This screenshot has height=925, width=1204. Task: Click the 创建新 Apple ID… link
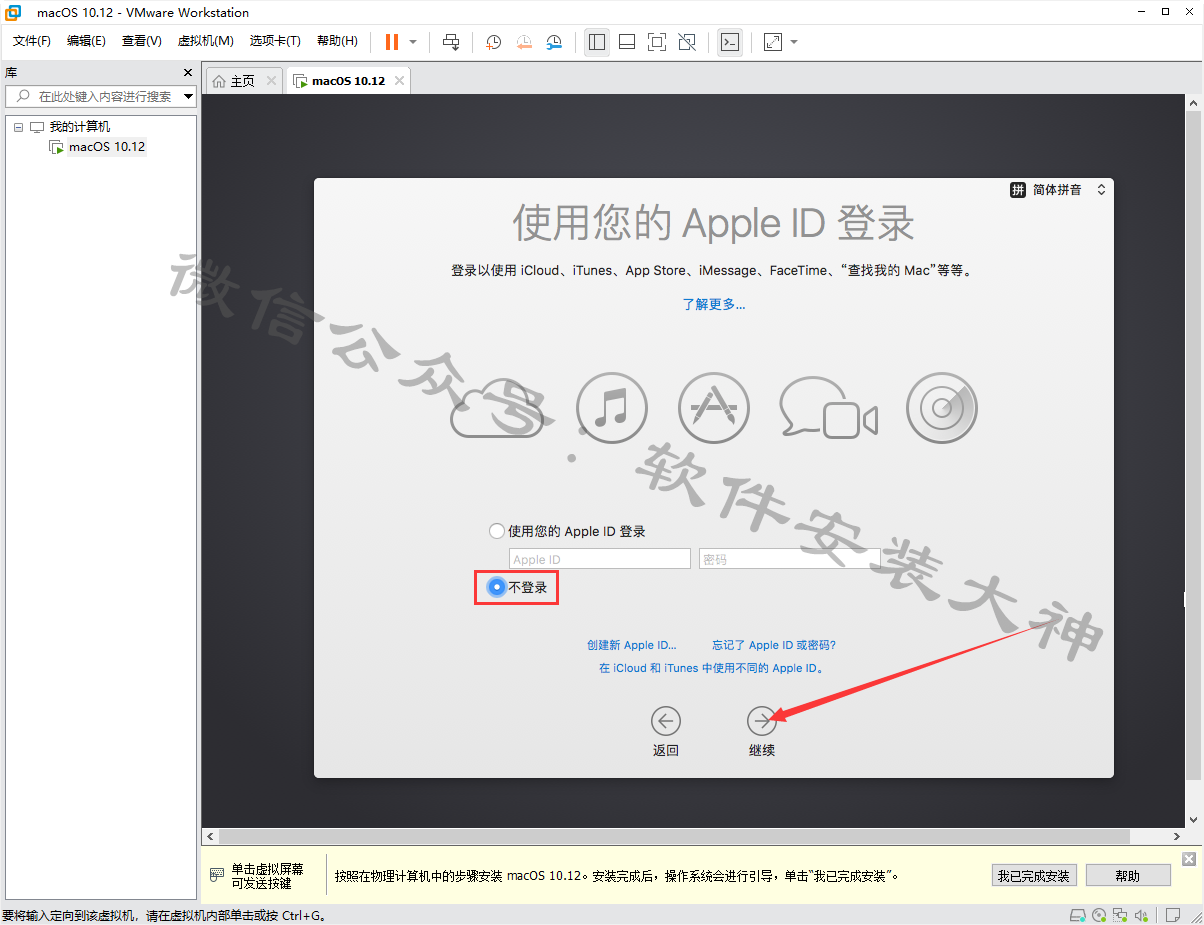click(x=632, y=645)
